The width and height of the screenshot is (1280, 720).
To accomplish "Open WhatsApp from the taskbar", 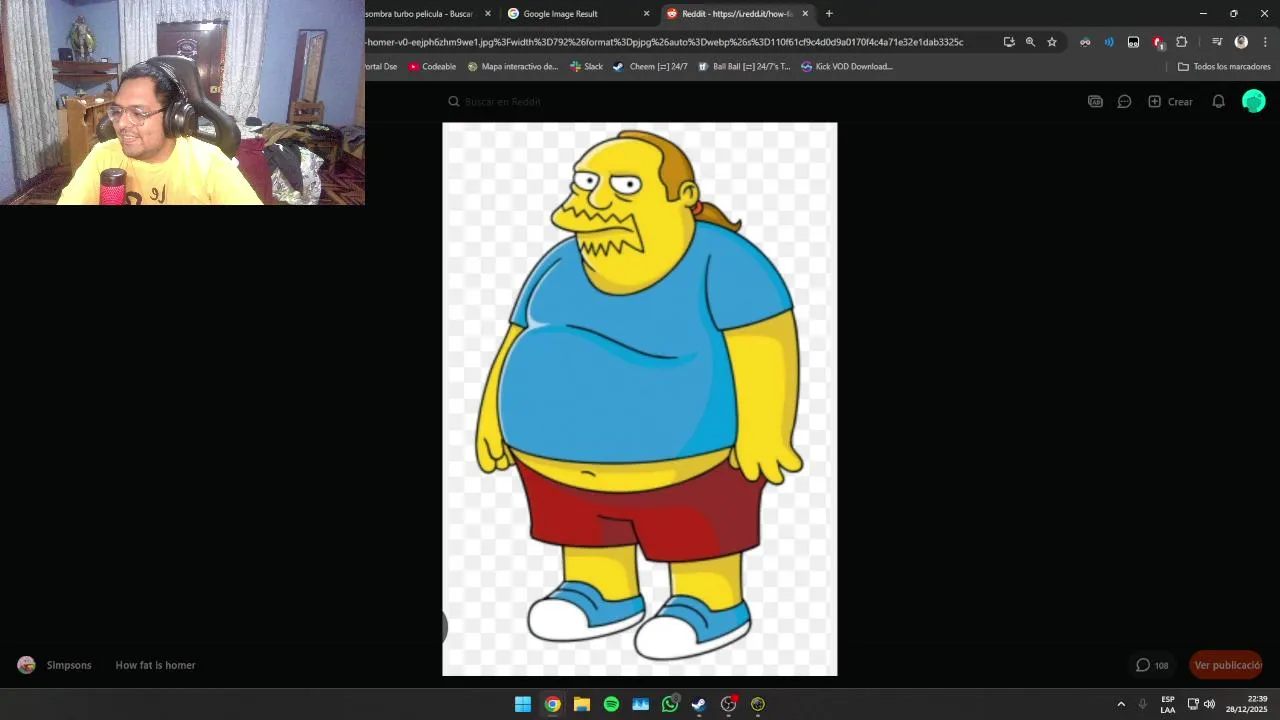I will [670, 704].
